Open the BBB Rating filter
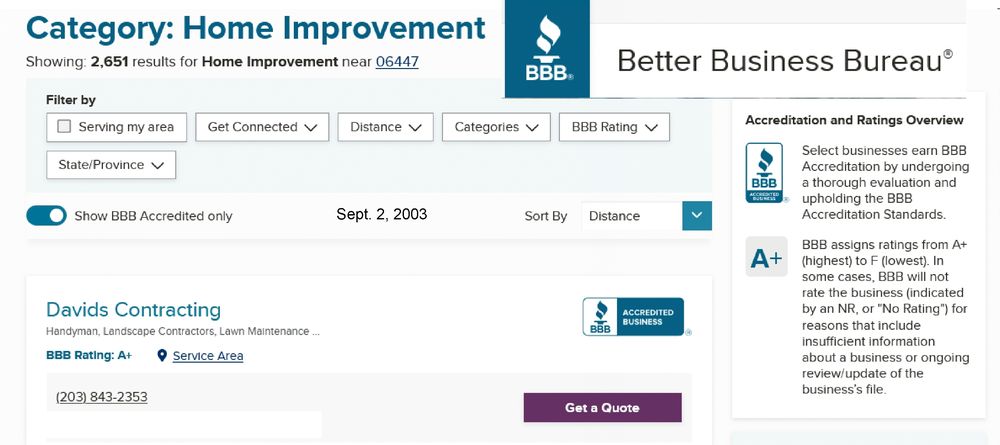The width and height of the screenshot is (1000, 445). click(614, 127)
